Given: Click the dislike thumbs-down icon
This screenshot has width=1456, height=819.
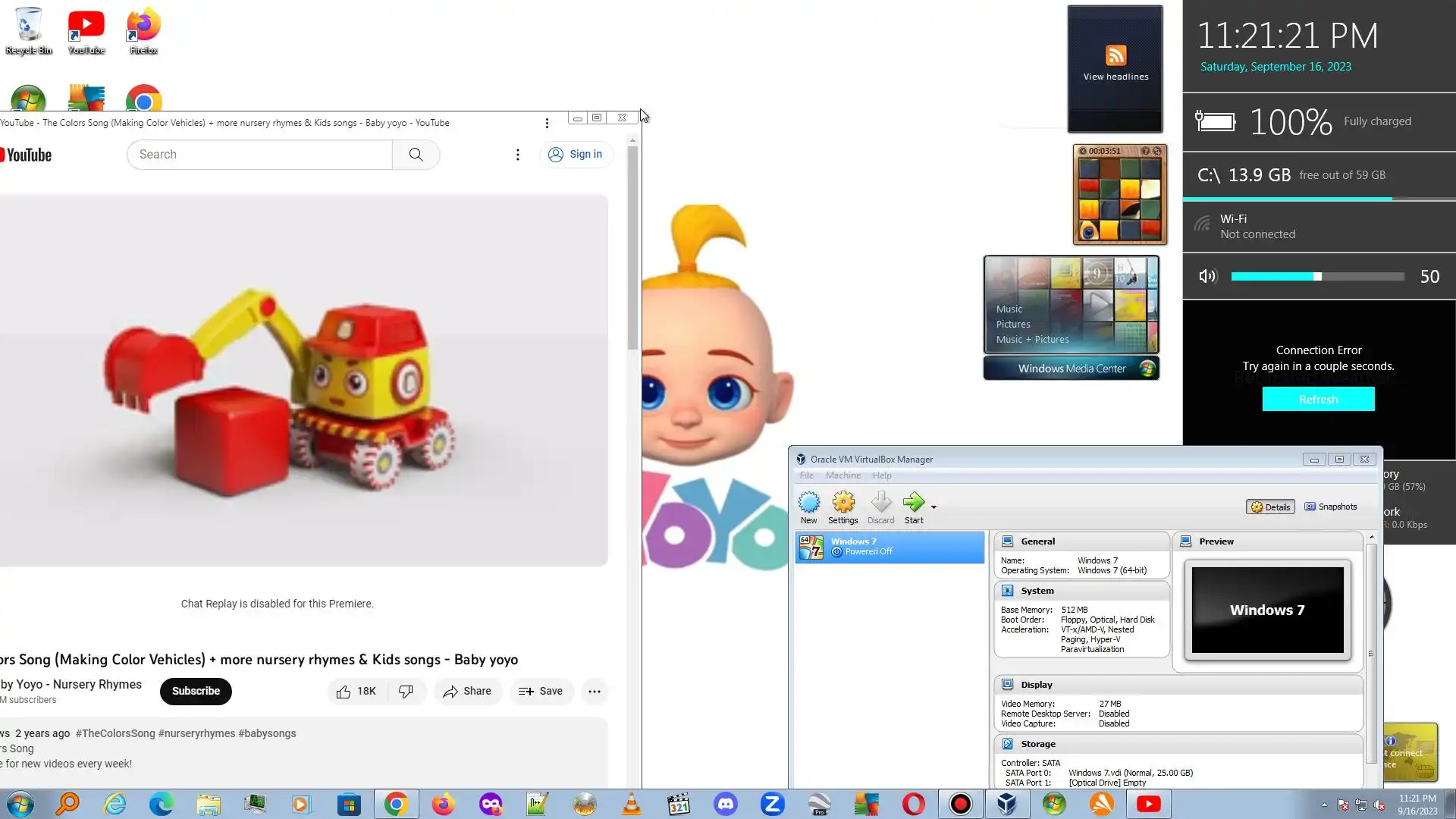Looking at the screenshot, I should (406, 692).
